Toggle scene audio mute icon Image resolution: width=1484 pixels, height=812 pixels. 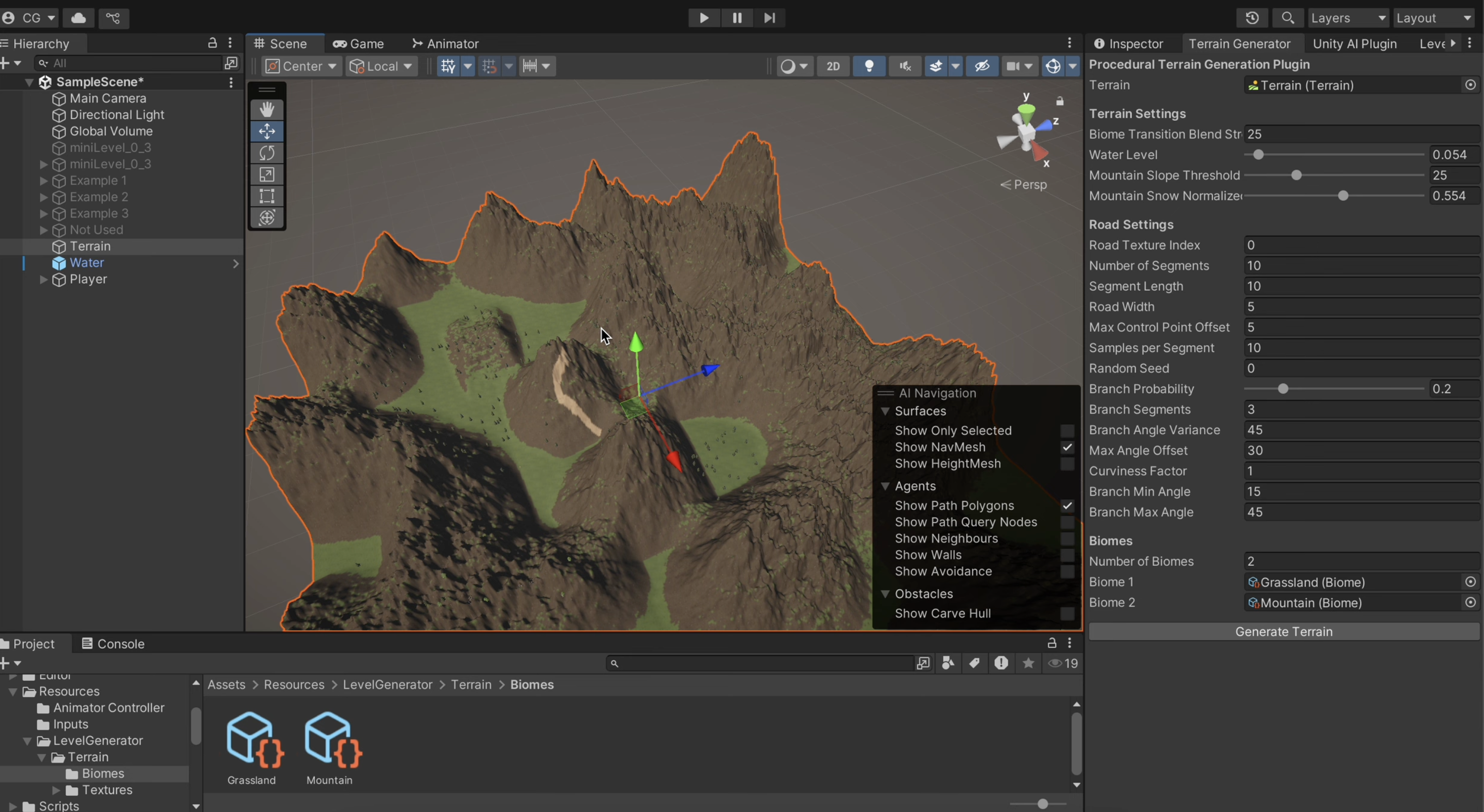point(905,66)
